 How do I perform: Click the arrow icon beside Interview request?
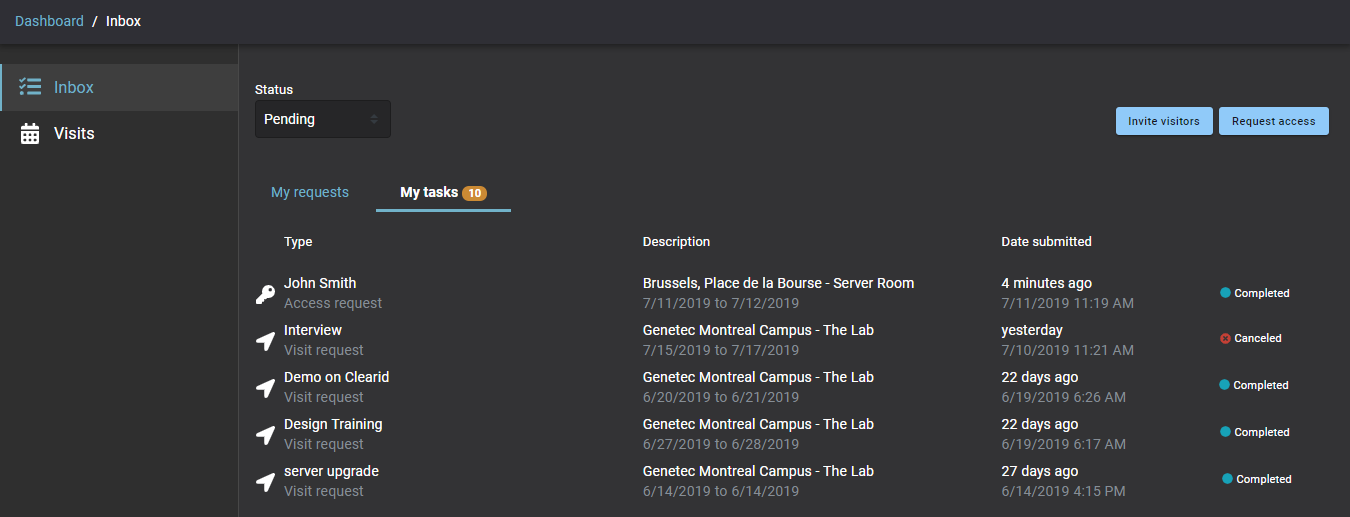pyautogui.click(x=265, y=341)
